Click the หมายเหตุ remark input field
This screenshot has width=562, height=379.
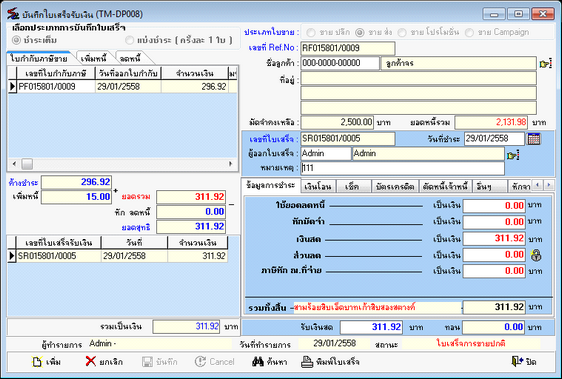click(403, 168)
